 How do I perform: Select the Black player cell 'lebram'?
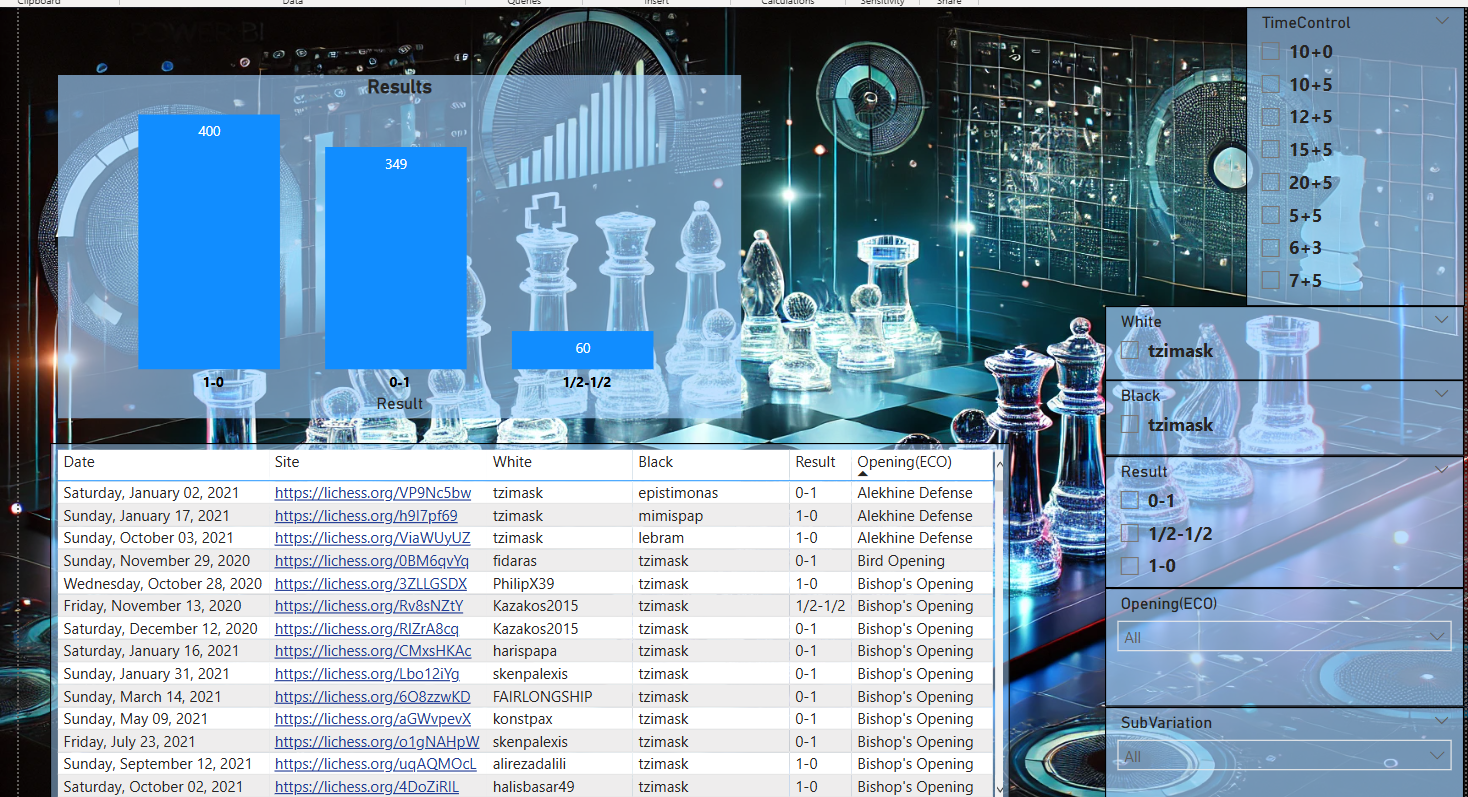tap(663, 538)
